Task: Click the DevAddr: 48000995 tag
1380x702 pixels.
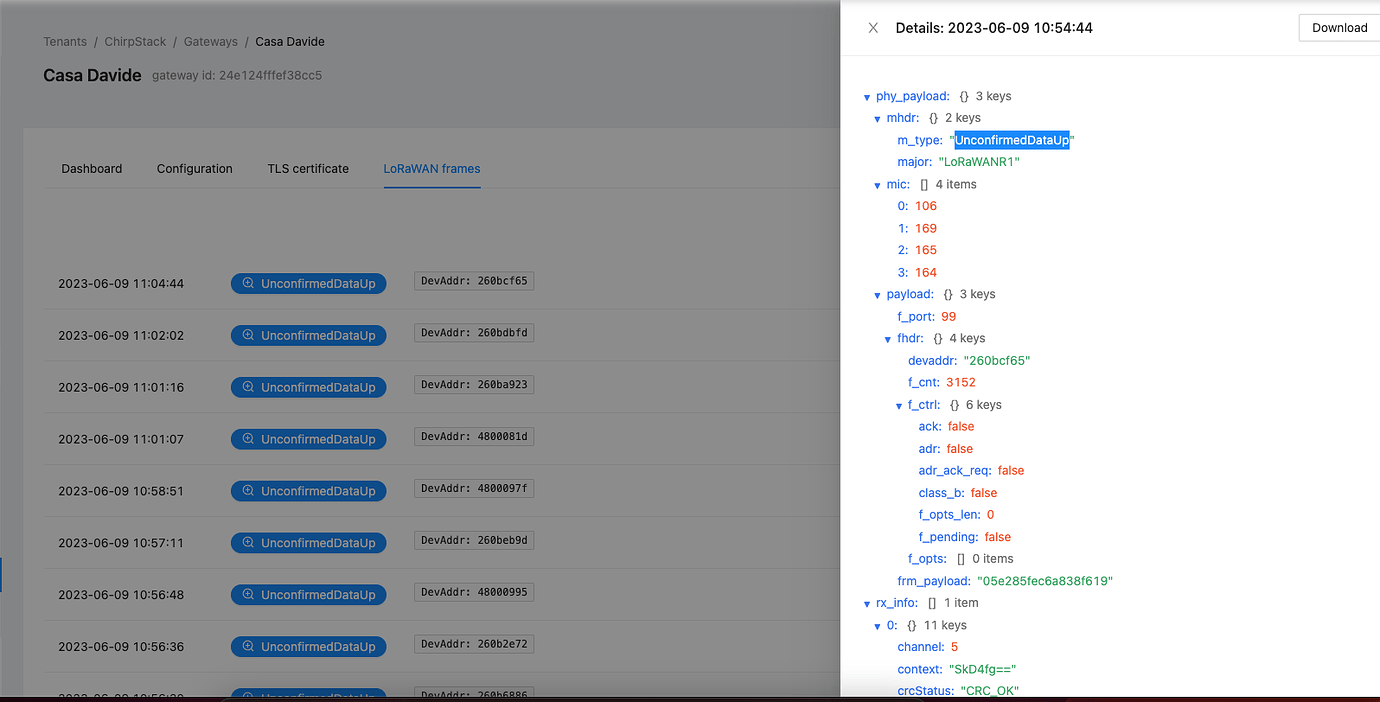Action: (x=474, y=592)
